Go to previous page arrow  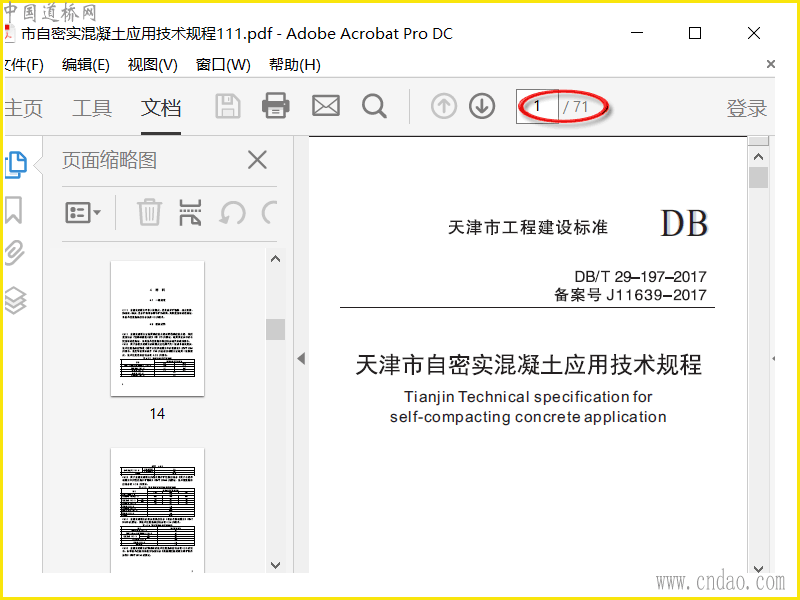click(x=443, y=107)
